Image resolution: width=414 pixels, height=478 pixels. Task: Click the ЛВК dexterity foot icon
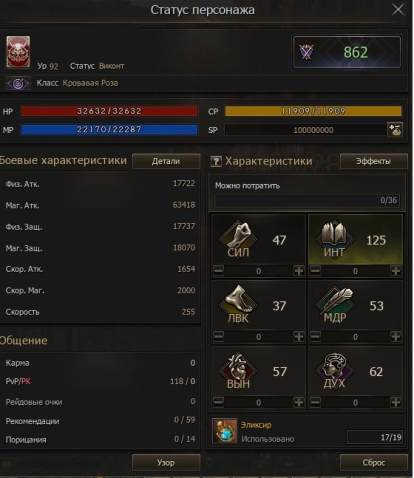coord(238,304)
